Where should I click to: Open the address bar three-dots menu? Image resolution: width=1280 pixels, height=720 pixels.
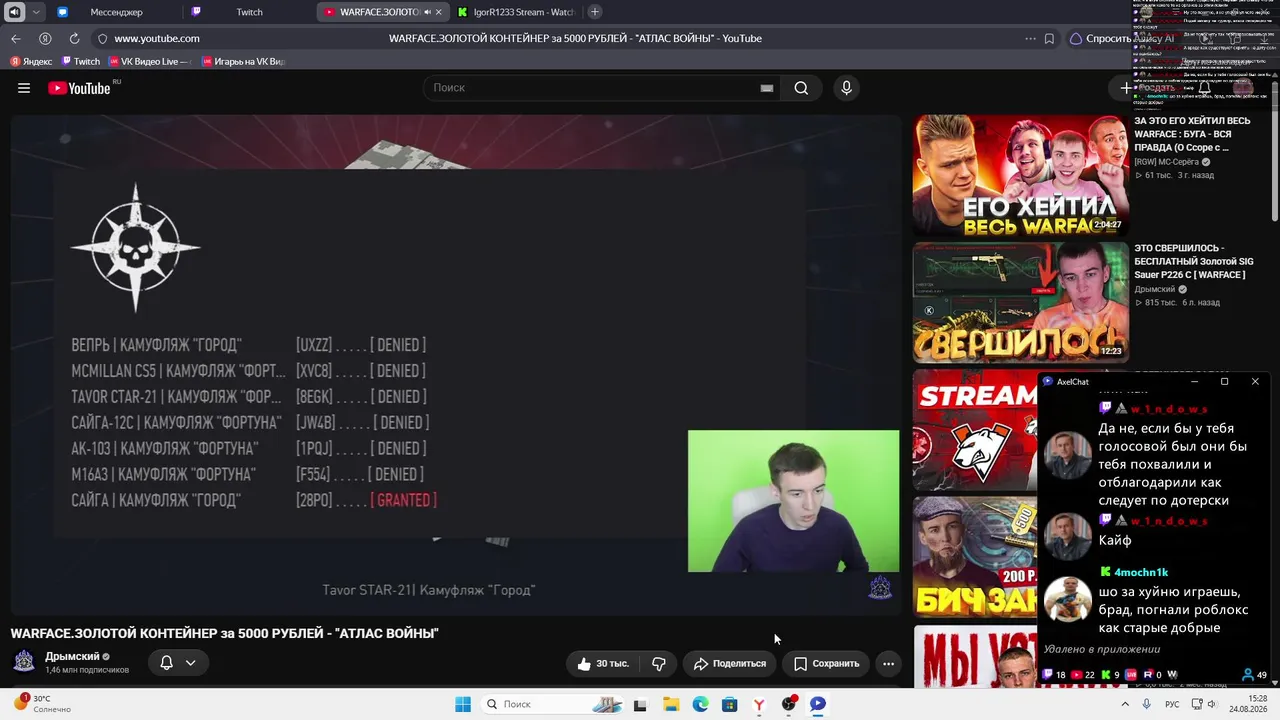point(1030,39)
